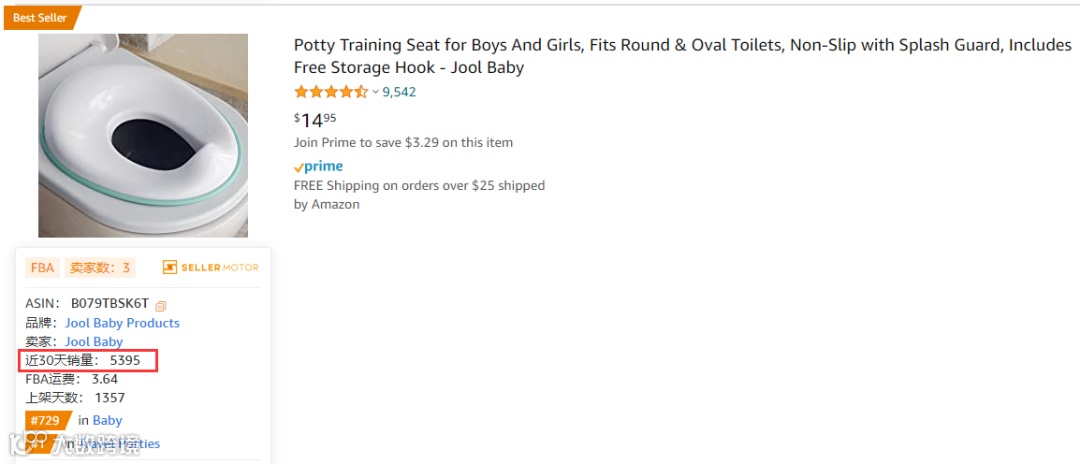1080x464 pixels.
Task: Click the FBA运费 value 3.64
Action: [105, 379]
